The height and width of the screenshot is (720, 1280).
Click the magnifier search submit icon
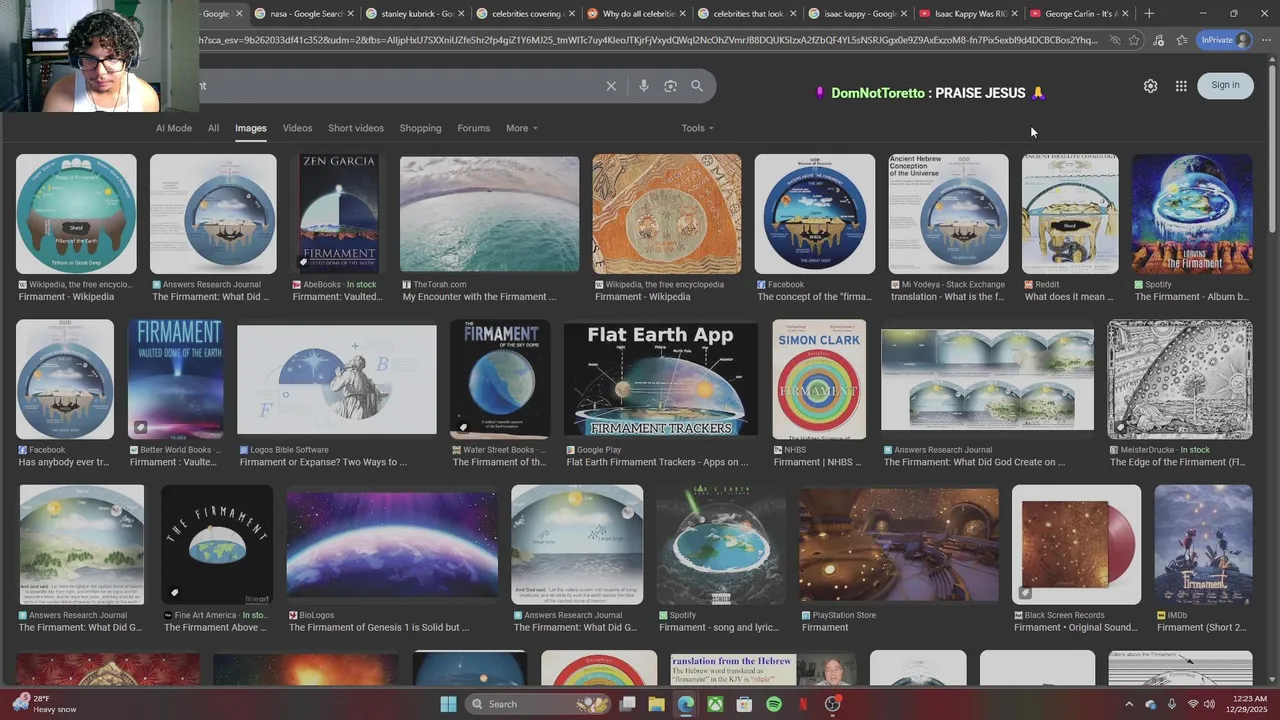click(x=697, y=86)
